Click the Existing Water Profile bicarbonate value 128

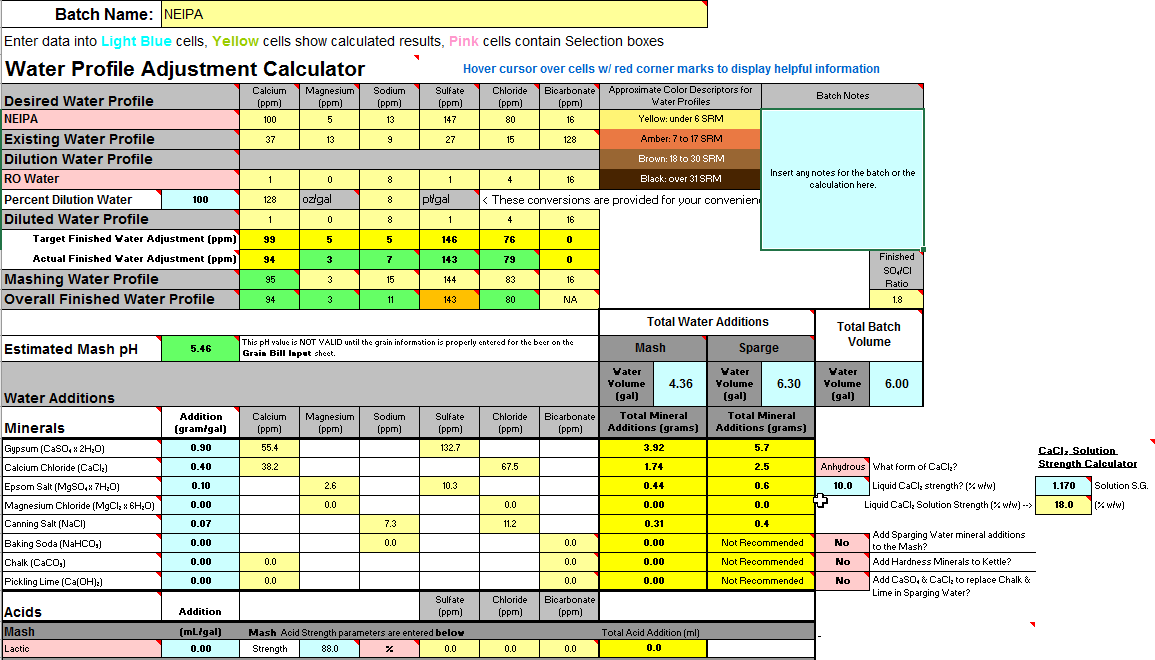(x=569, y=139)
